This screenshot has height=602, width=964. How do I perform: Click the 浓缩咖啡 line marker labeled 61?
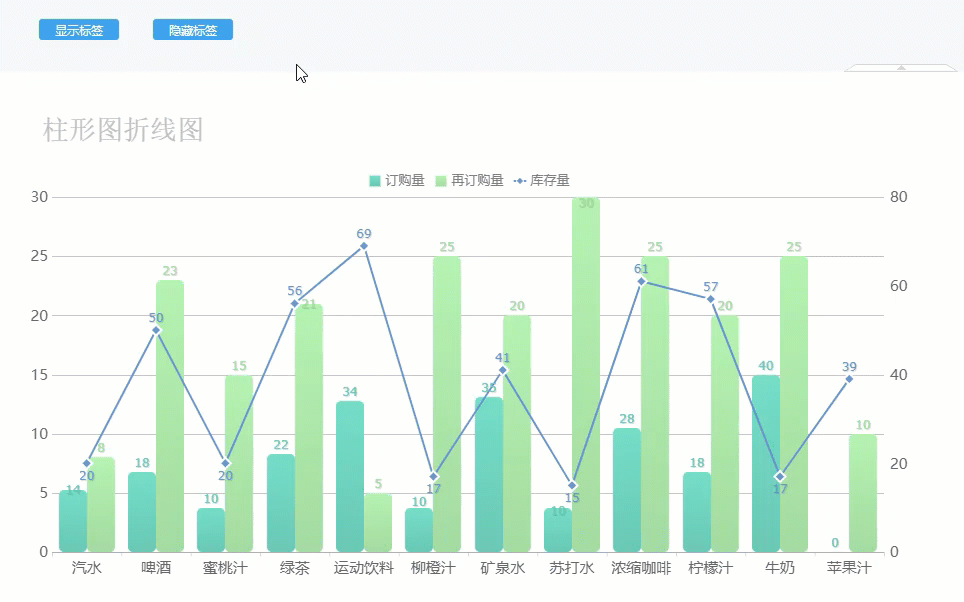(641, 281)
